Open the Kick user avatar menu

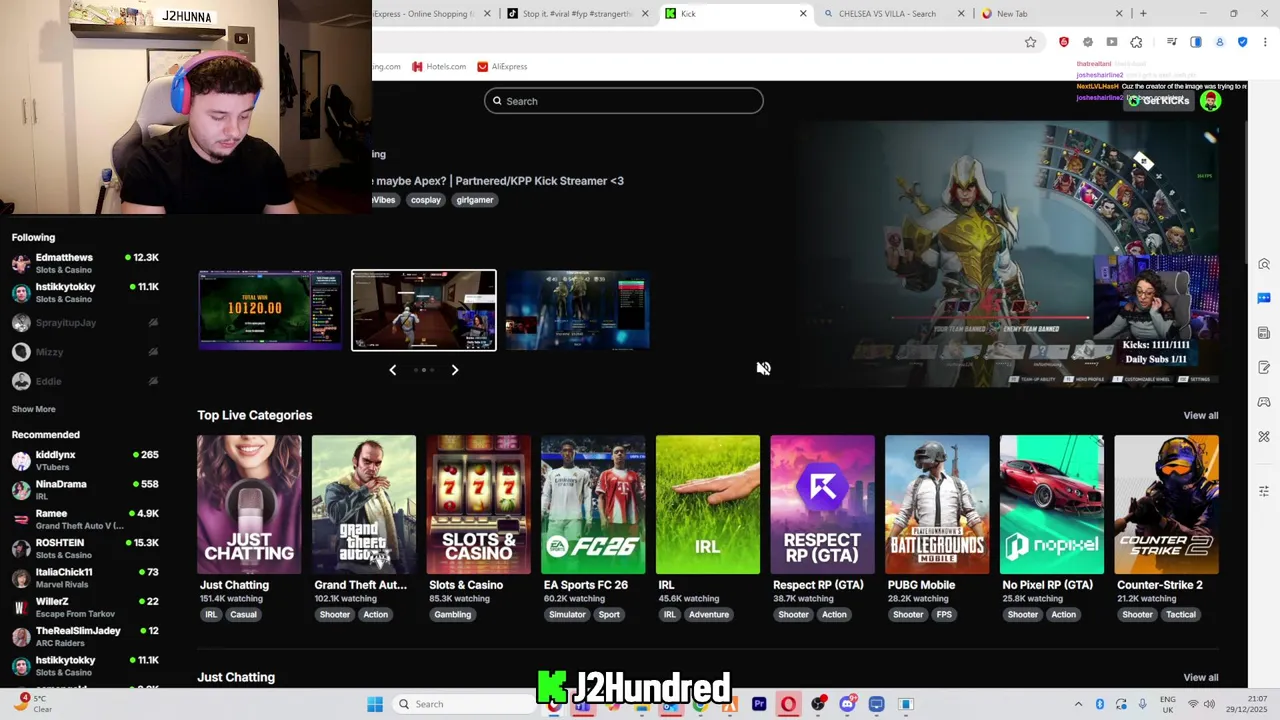tap(1210, 101)
